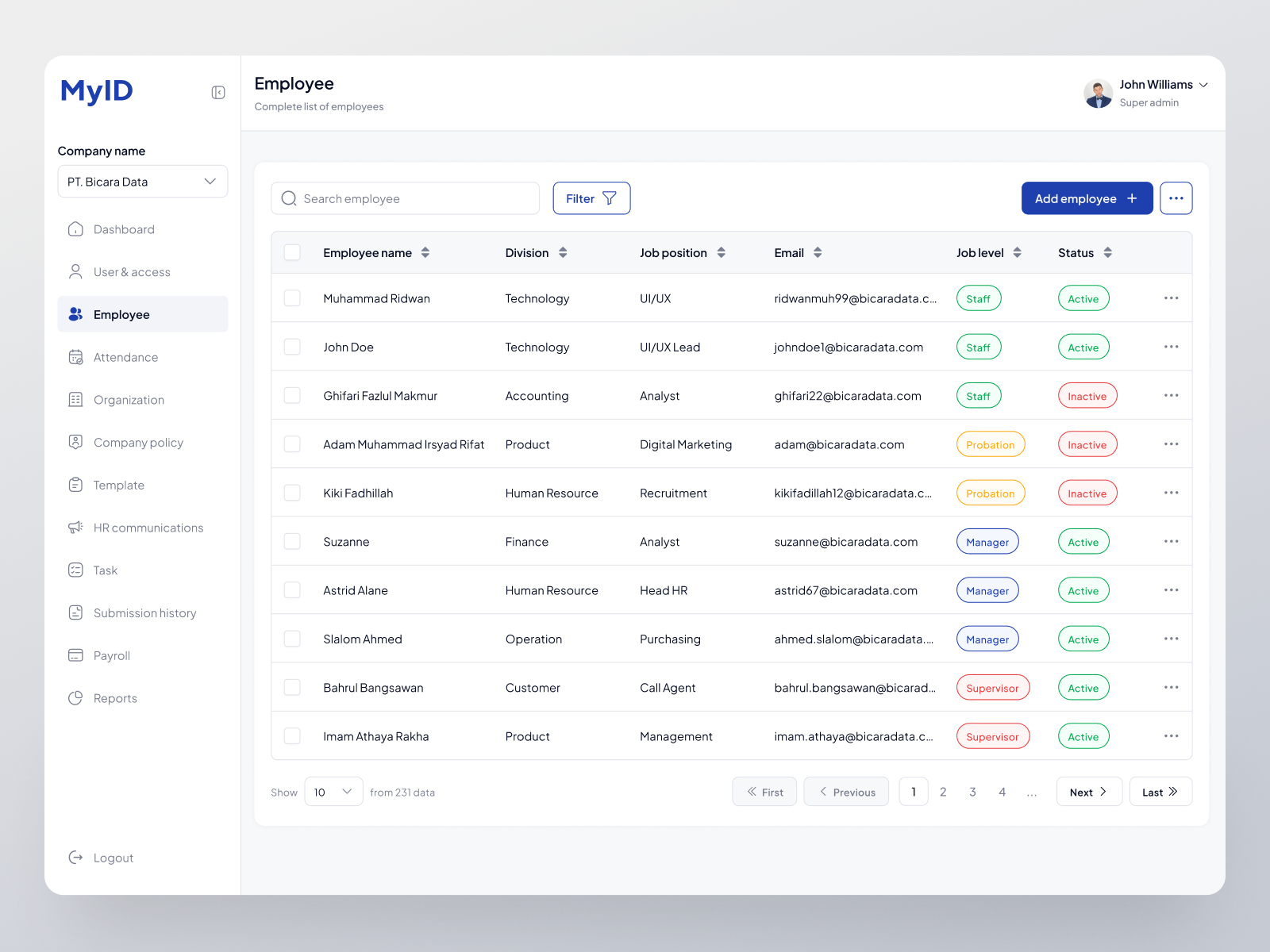
Task: Click the Task checklist icon
Action: (x=75, y=570)
